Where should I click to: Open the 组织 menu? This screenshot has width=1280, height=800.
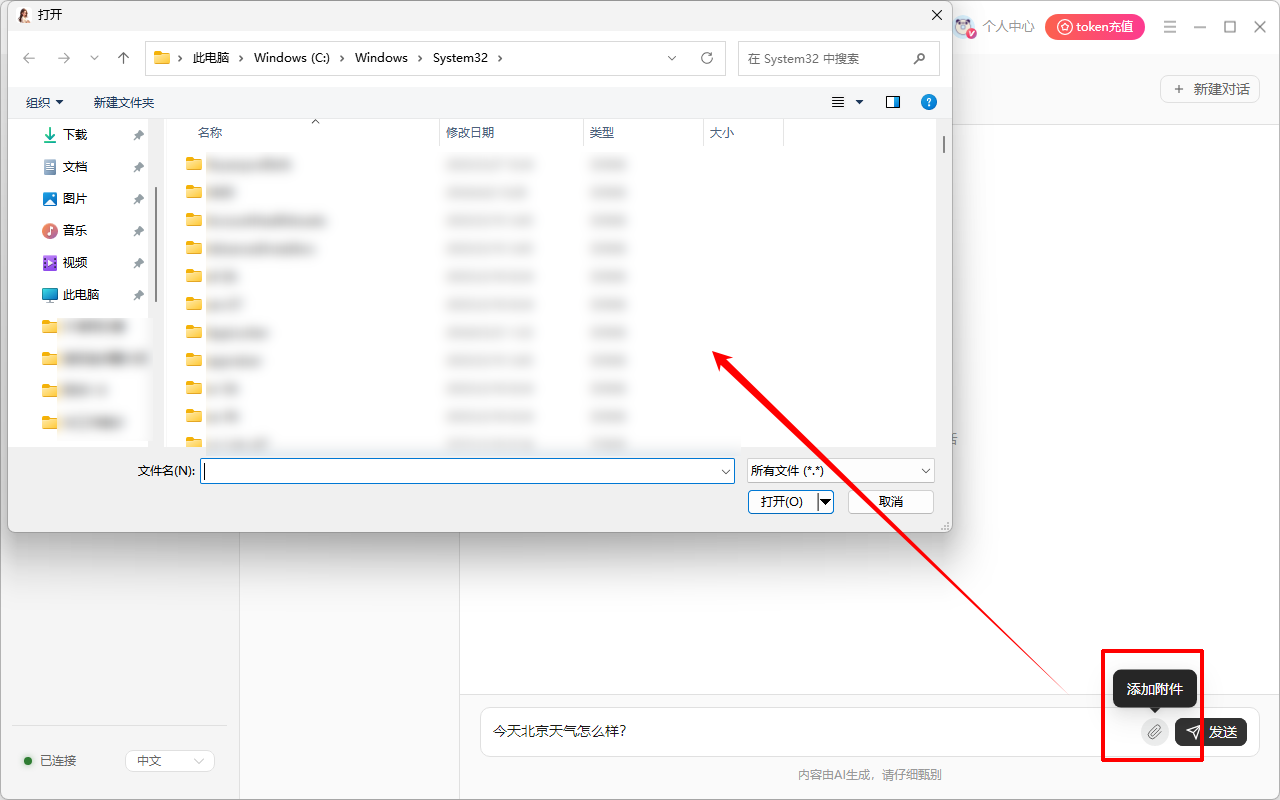44,102
